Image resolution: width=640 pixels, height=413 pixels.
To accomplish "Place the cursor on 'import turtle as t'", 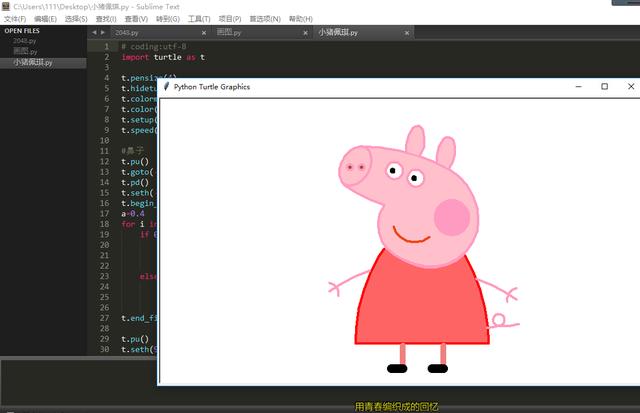I will pyautogui.click(x=163, y=57).
